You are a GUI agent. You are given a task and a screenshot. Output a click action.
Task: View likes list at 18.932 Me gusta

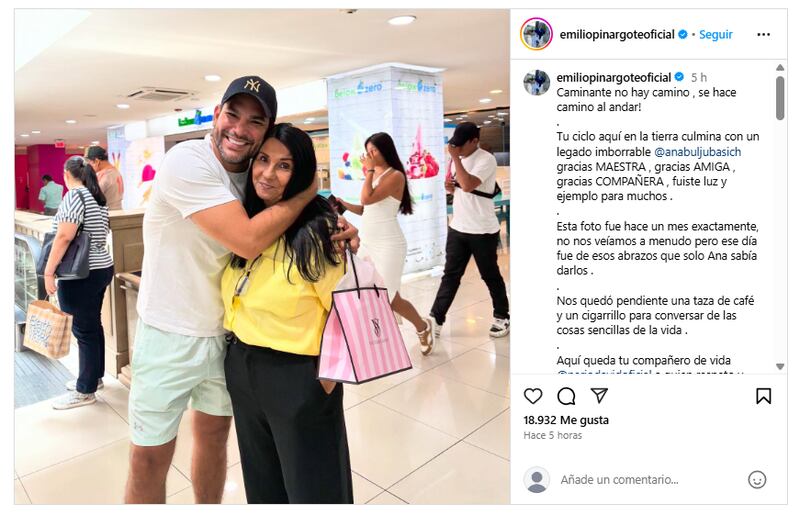[566, 420]
